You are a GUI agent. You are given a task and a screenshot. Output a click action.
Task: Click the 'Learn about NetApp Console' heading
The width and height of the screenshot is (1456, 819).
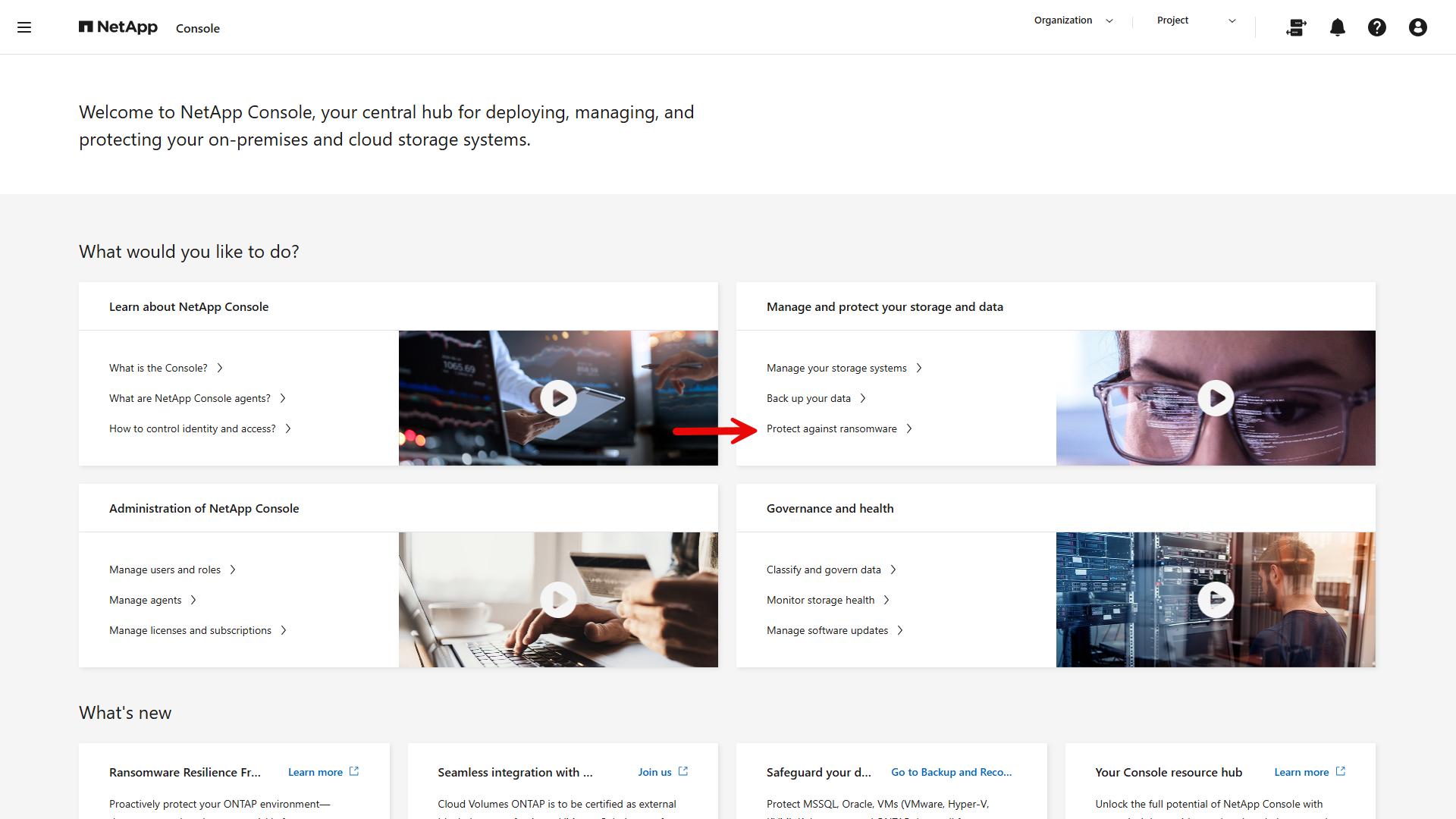(x=189, y=306)
